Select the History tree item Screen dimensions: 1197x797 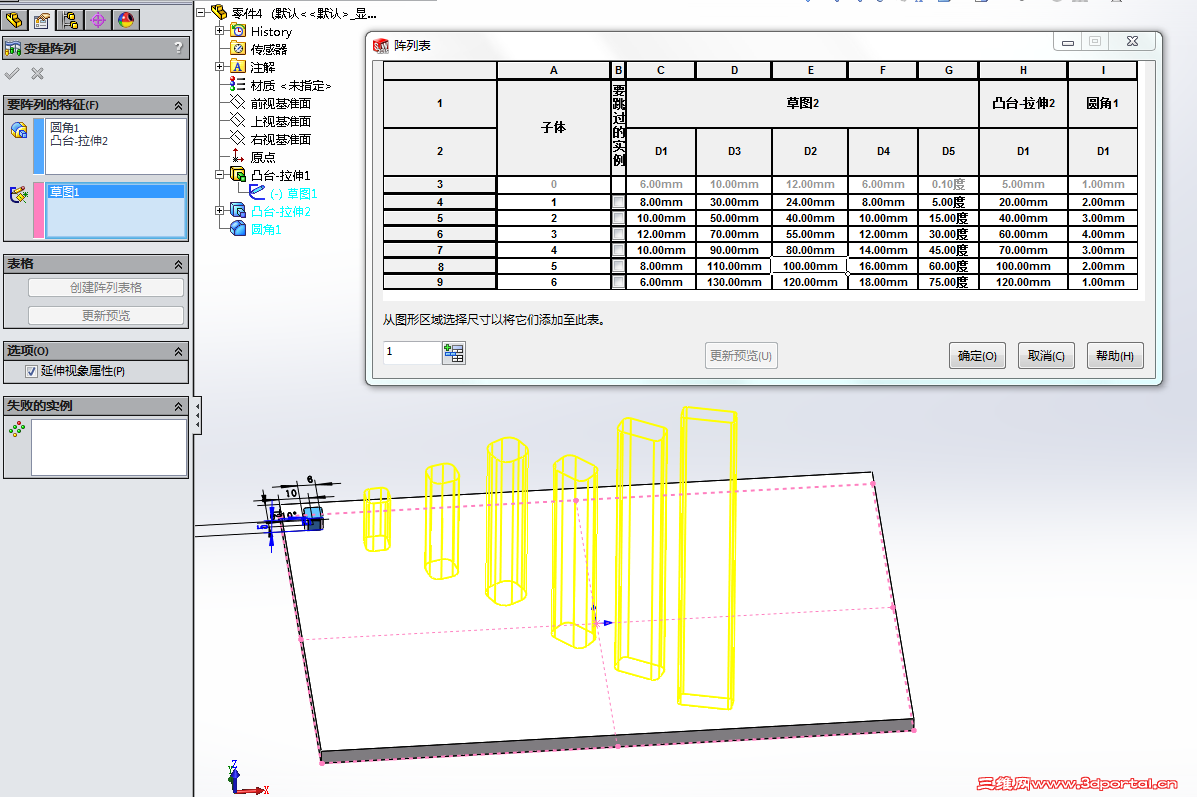pos(271,31)
